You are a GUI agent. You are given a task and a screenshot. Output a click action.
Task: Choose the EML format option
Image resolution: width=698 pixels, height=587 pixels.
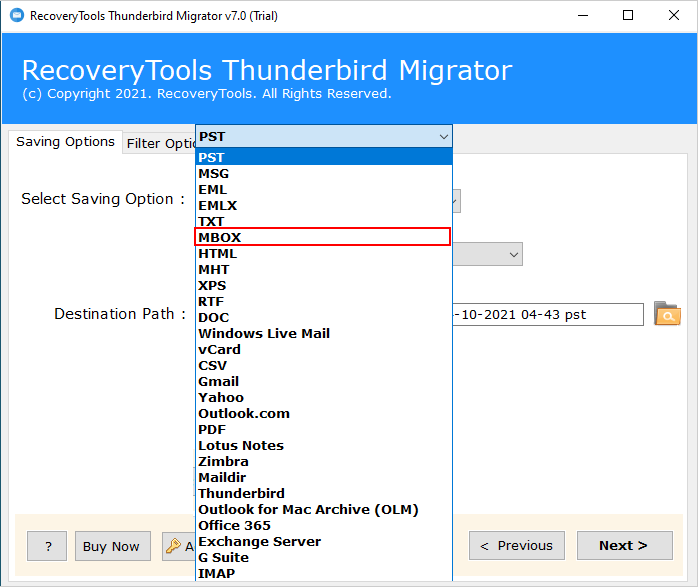click(x=324, y=190)
